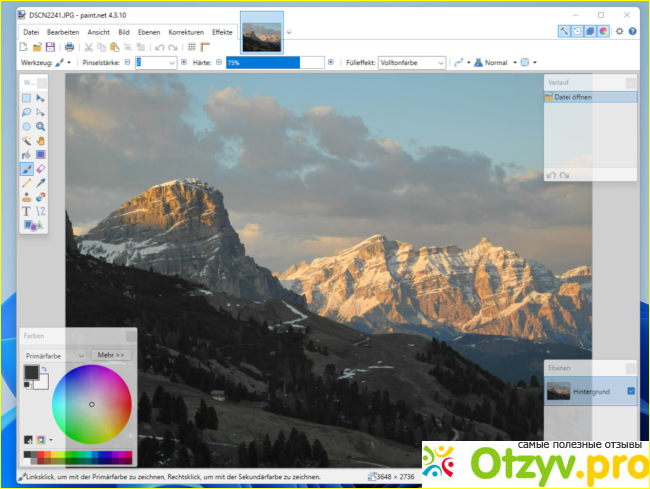650x489 pixels.
Task: Open the Ebenen menu
Action: [x=151, y=32]
